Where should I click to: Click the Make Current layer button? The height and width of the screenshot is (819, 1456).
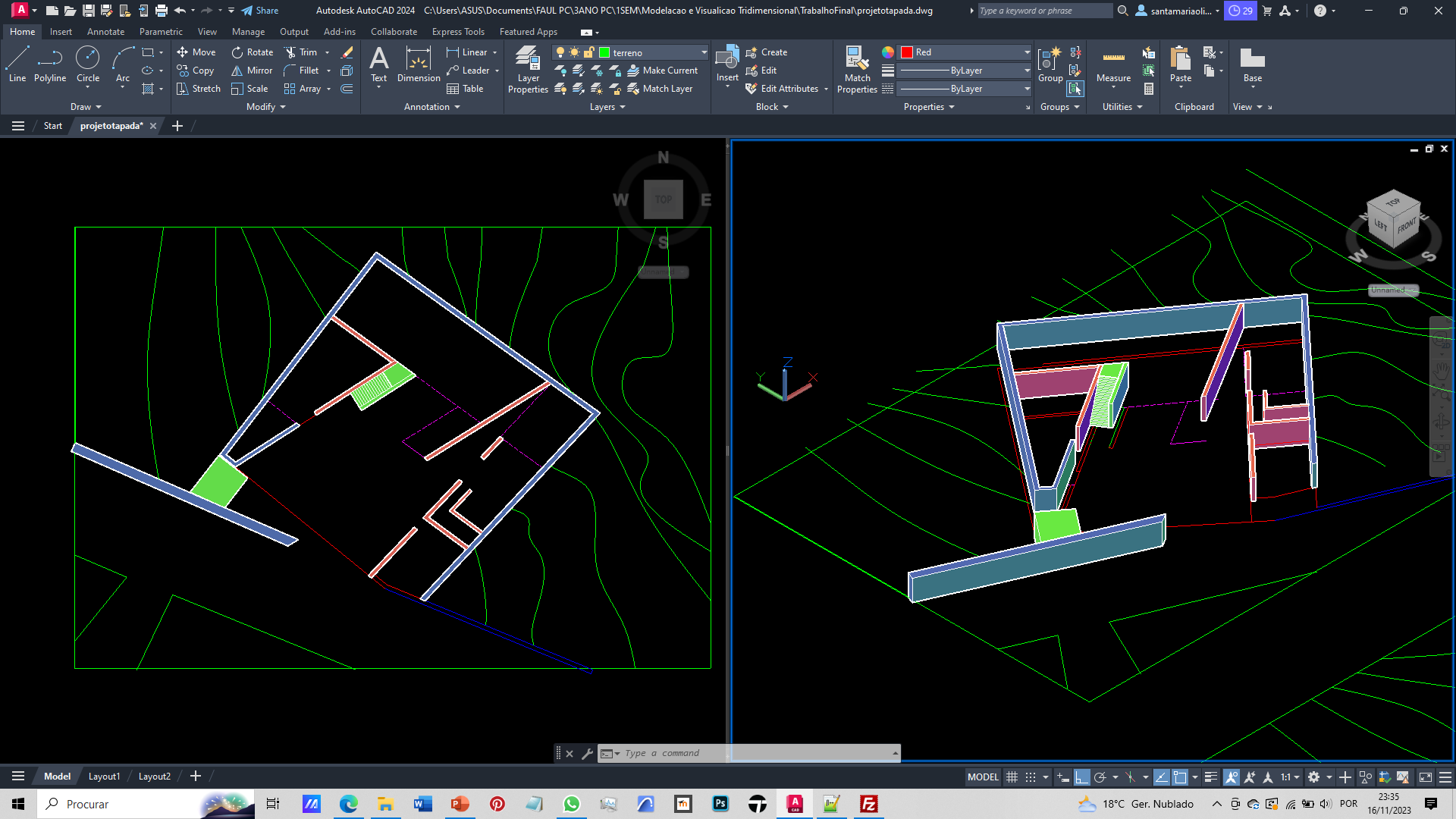pos(660,70)
